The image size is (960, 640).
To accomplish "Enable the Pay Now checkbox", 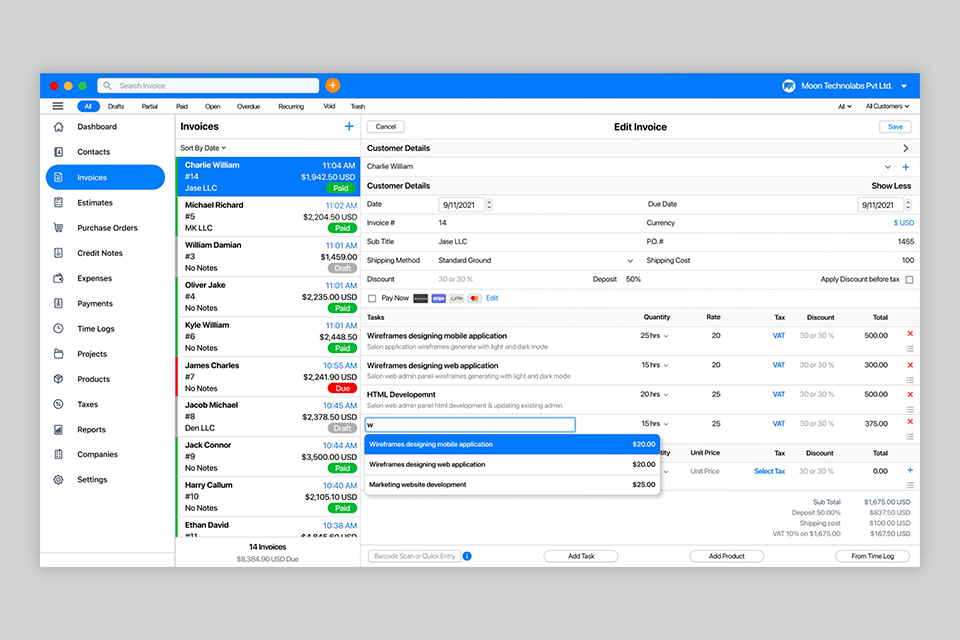I will tap(373, 298).
